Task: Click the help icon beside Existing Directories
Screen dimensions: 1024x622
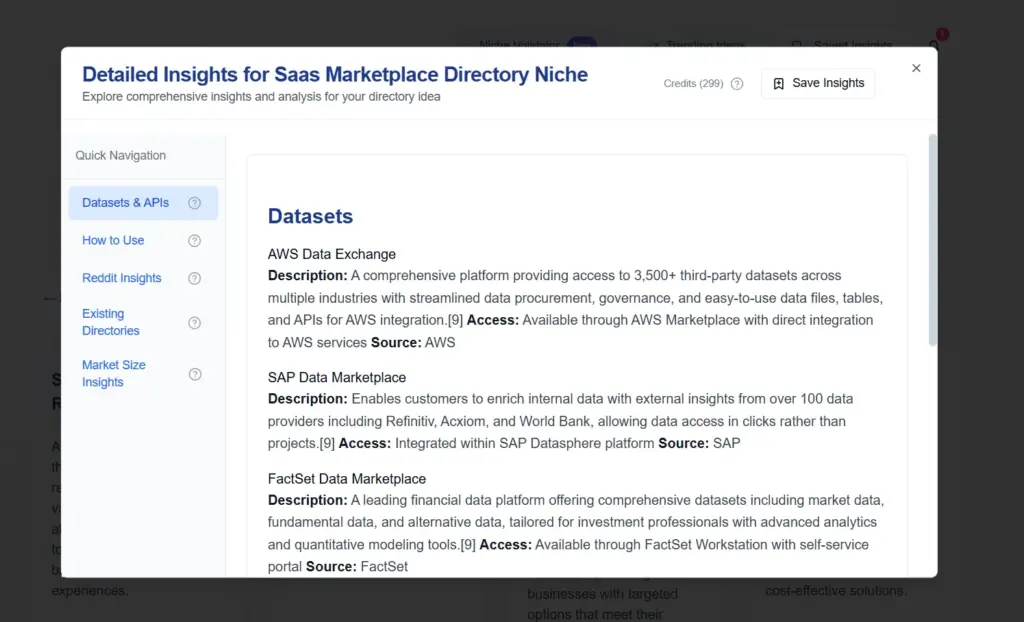Action: pos(195,321)
